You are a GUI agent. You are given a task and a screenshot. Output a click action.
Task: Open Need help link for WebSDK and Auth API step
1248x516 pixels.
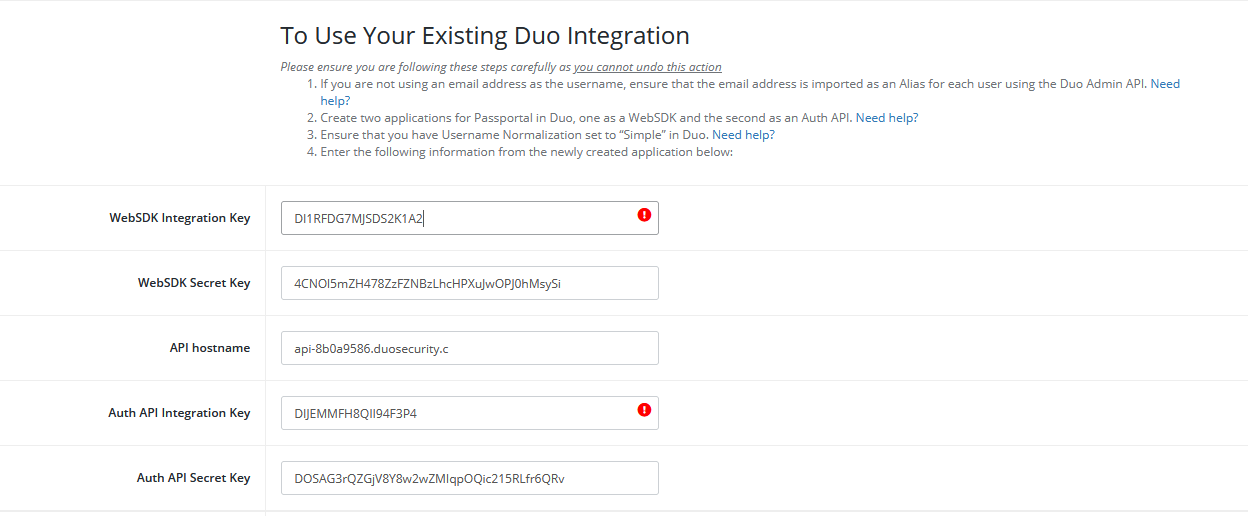pos(887,118)
